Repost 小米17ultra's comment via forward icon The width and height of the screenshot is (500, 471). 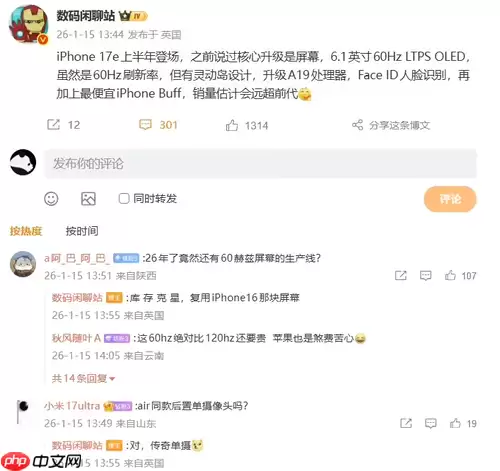[406, 423]
